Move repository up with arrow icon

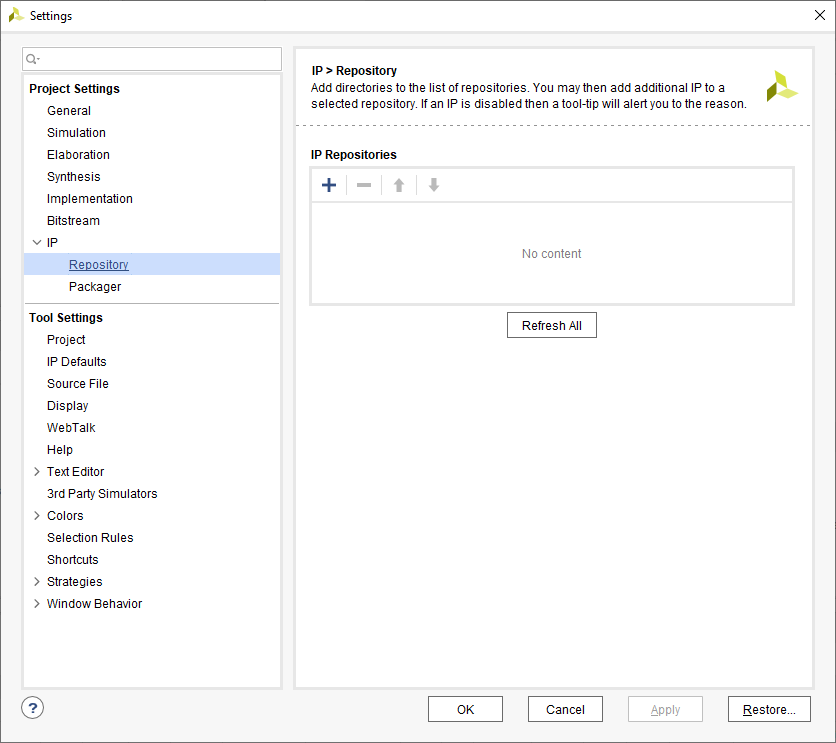click(399, 185)
